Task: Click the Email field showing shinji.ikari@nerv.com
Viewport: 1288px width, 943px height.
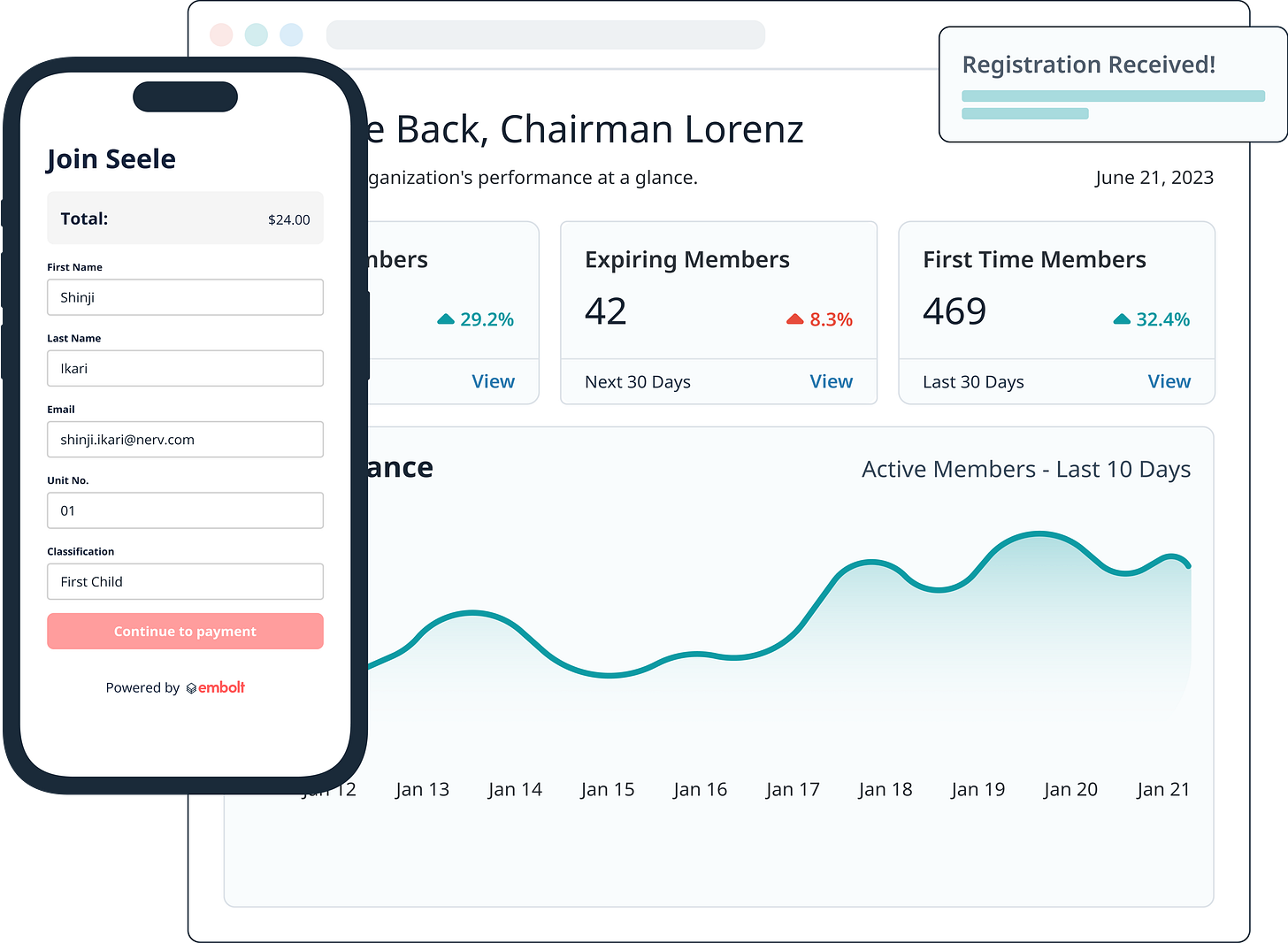Action: click(185, 440)
